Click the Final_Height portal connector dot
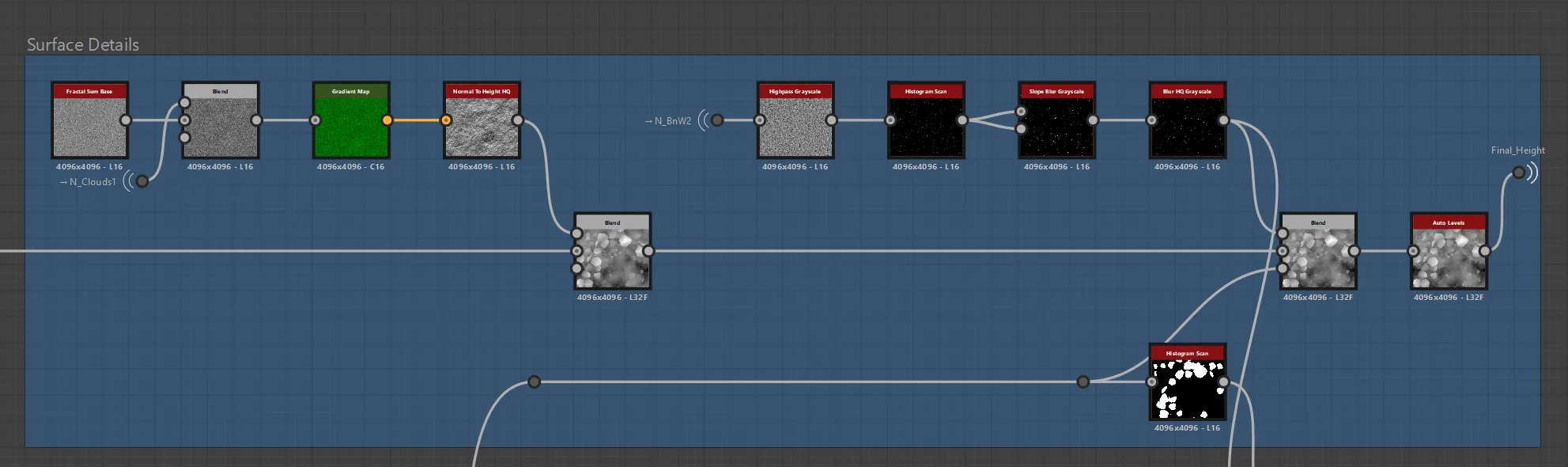Image resolution: width=1568 pixels, height=467 pixels. click(1518, 173)
